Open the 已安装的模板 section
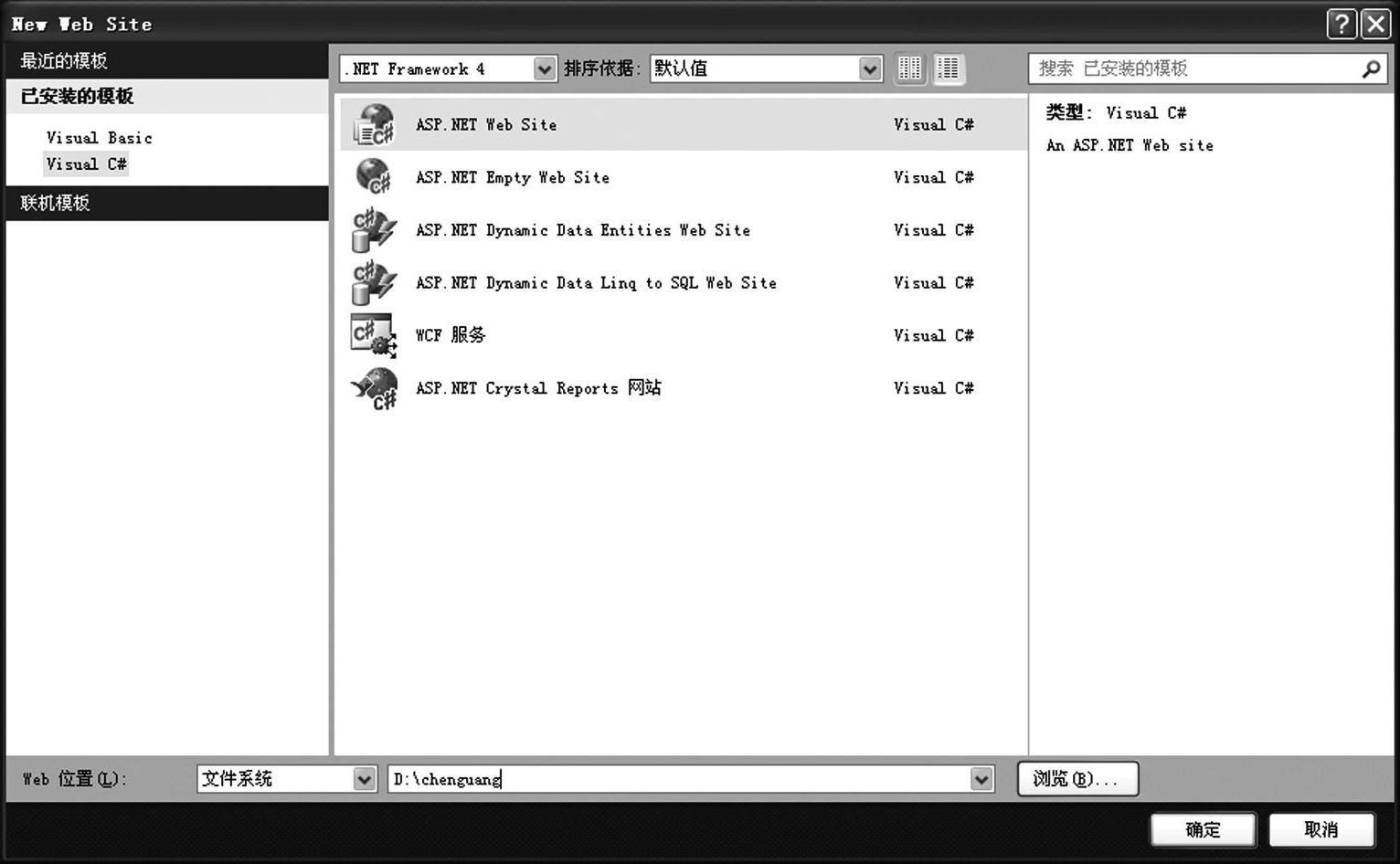The image size is (1400, 864). click(167, 96)
